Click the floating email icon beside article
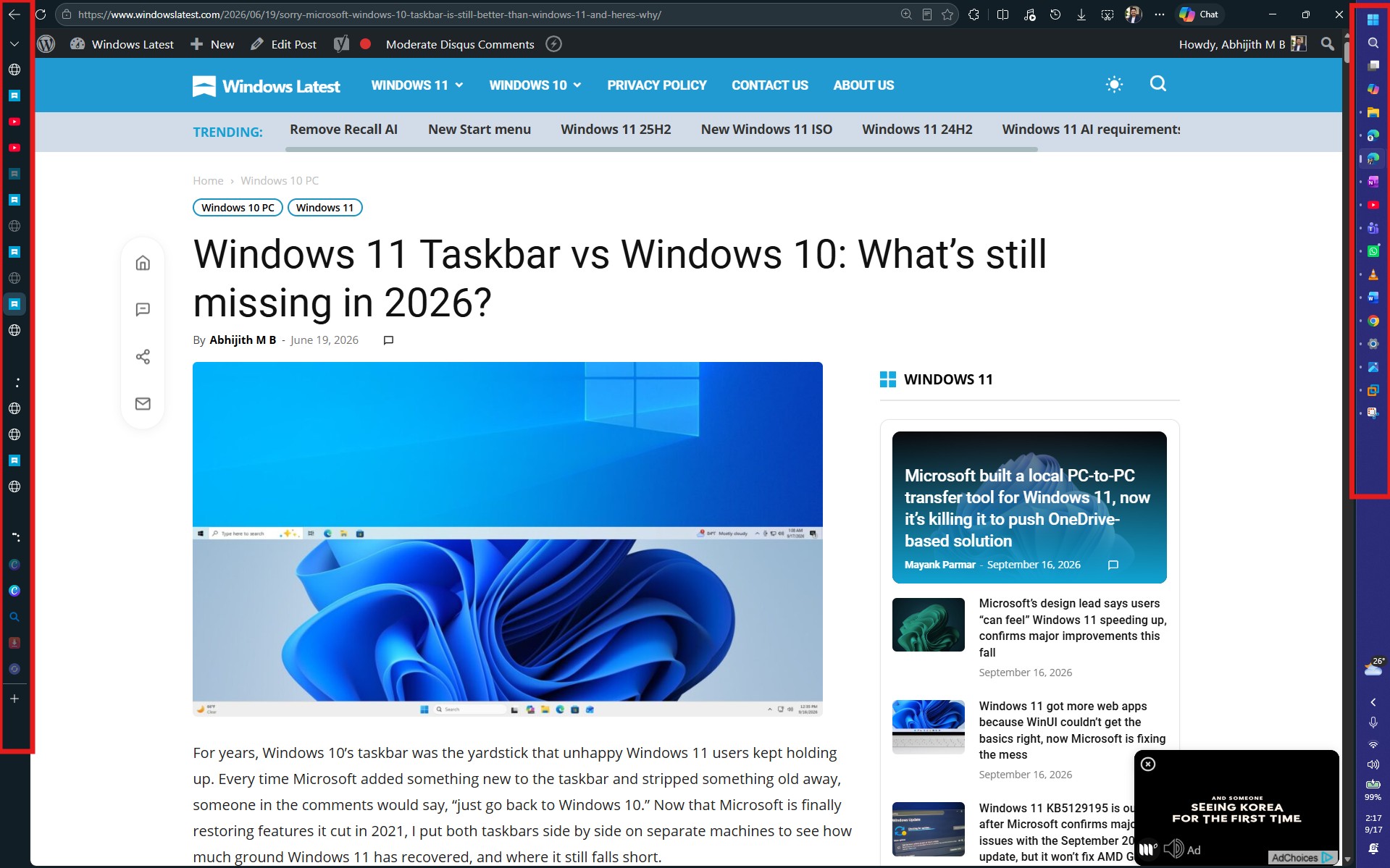 pyautogui.click(x=143, y=404)
